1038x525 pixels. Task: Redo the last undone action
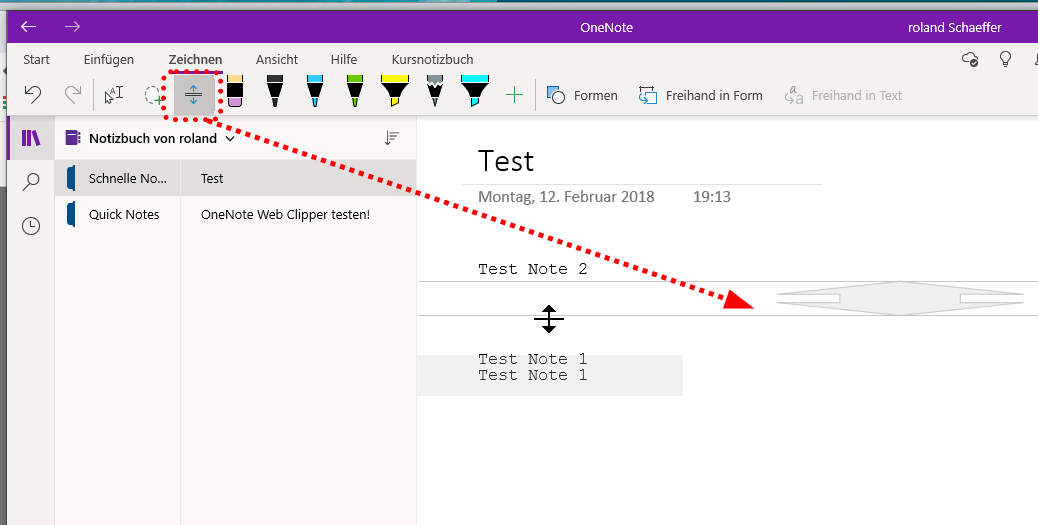coord(73,95)
